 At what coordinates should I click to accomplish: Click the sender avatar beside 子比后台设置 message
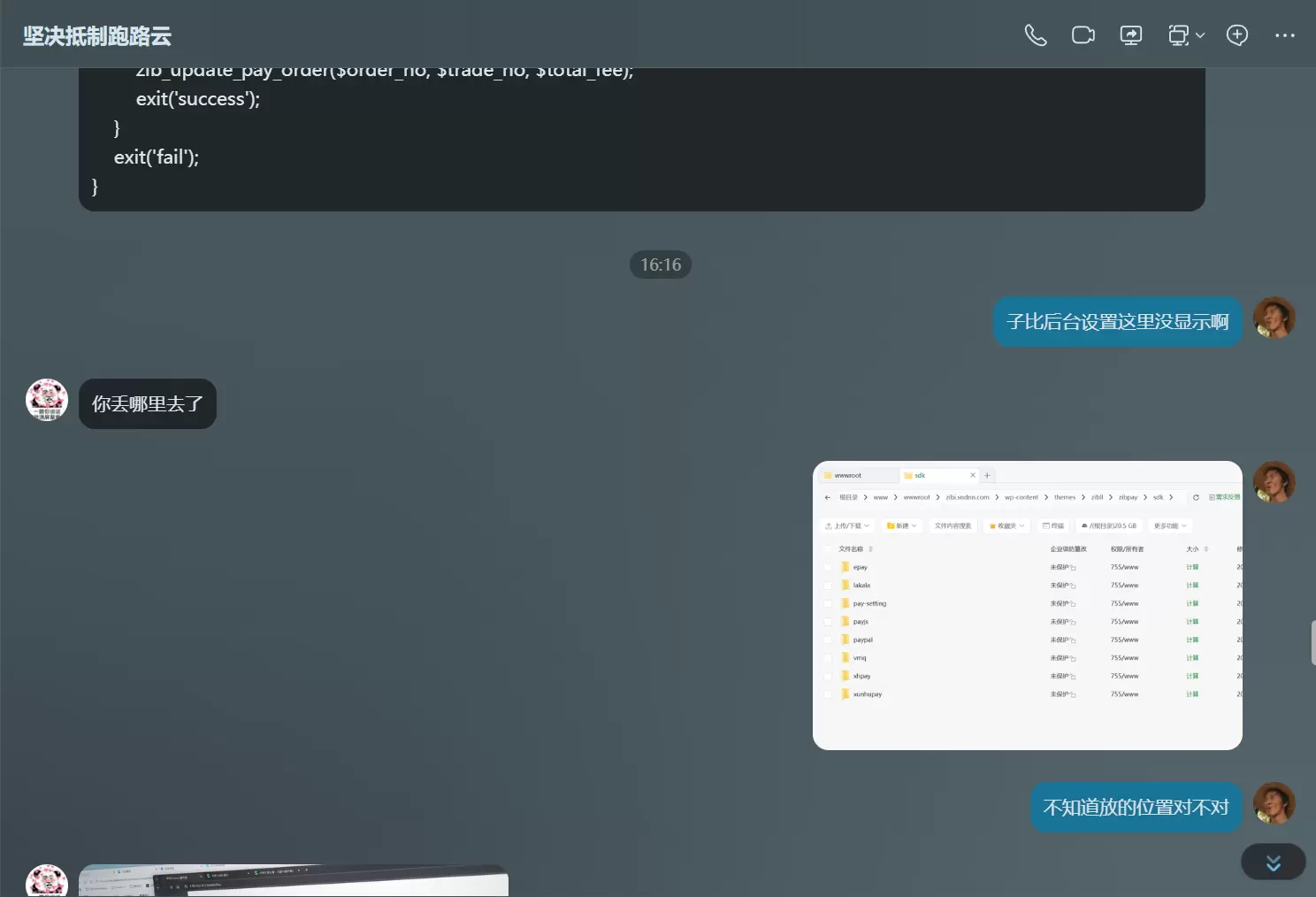pyautogui.click(x=1274, y=318)
